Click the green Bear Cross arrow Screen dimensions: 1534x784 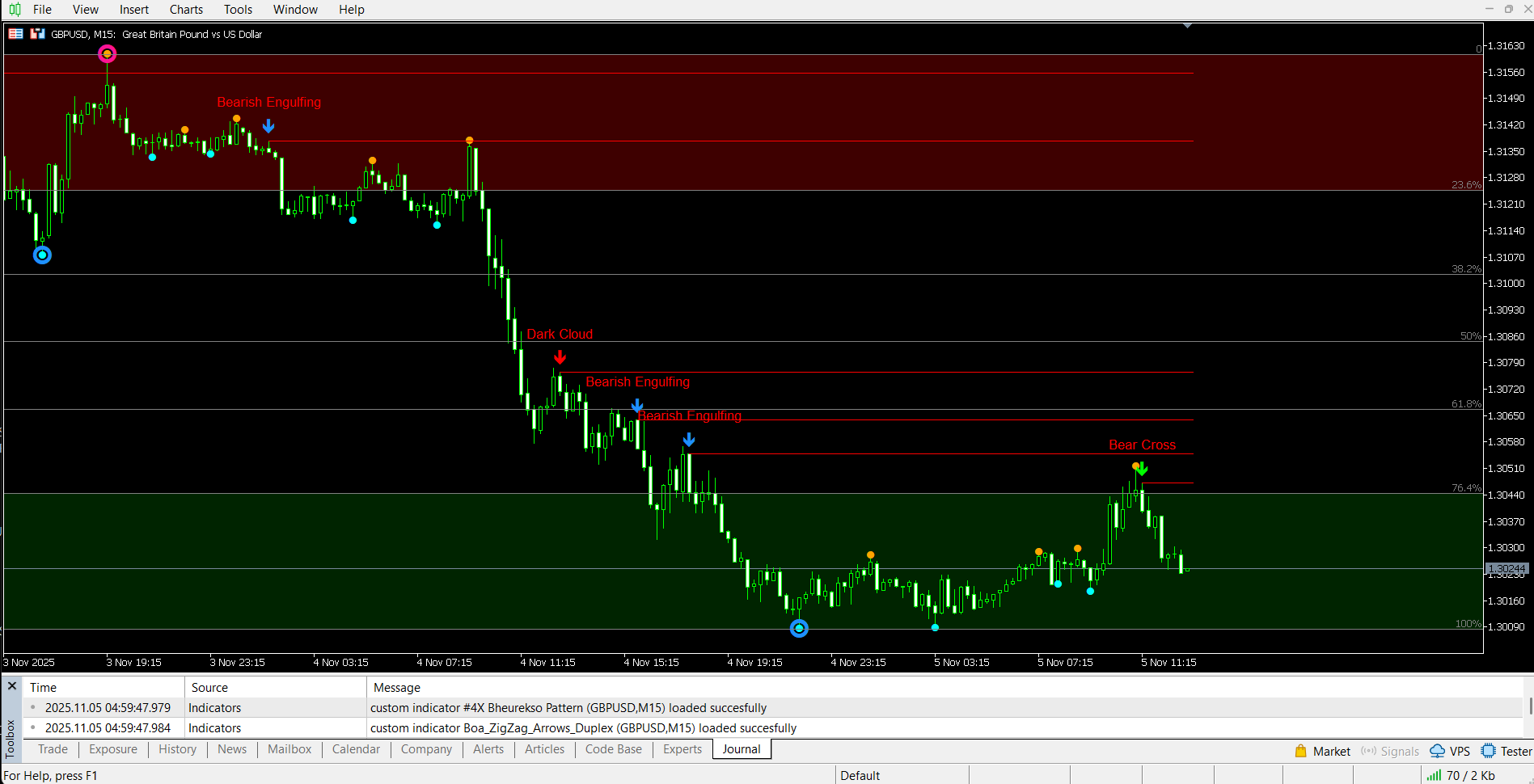[1142, 470]
